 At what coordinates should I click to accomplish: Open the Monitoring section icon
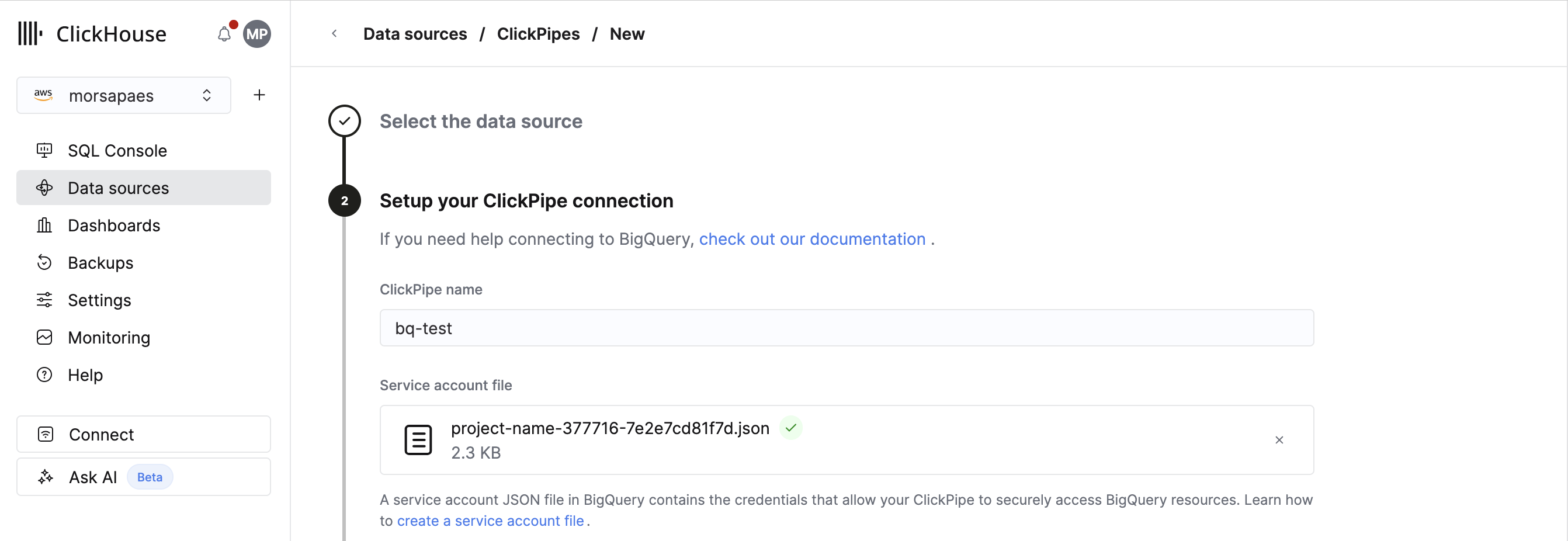(x=44, y=337)
